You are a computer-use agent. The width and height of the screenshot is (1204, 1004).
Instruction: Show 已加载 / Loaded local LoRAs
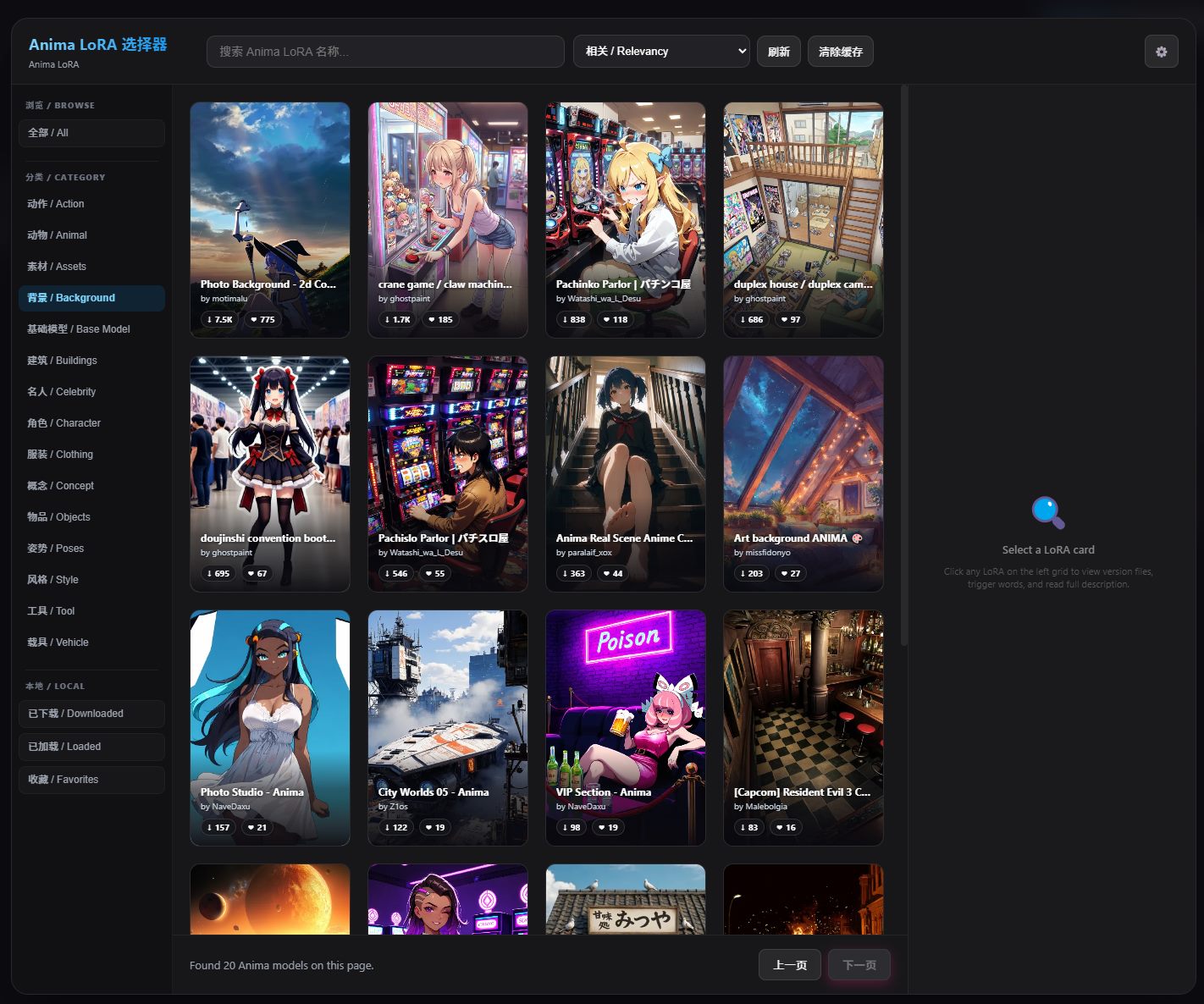point(91,747)
